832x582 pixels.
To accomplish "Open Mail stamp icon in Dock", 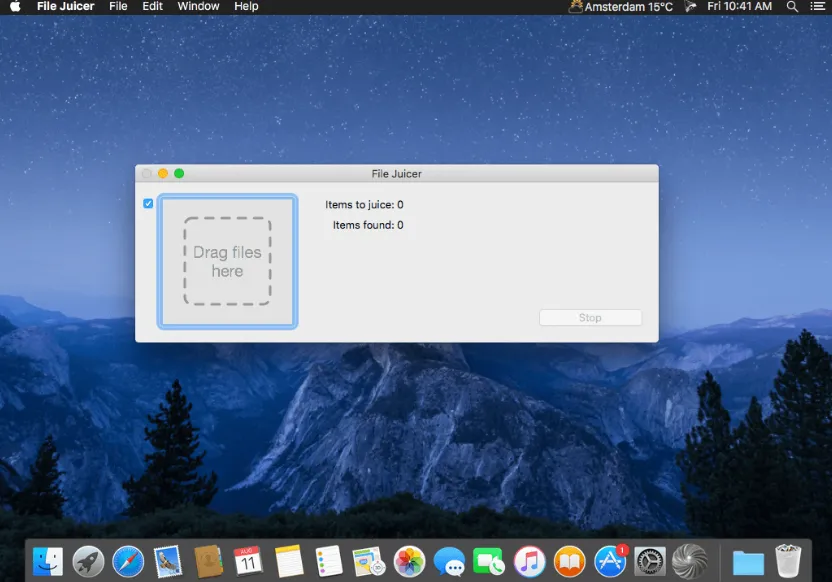I will tap(168, 561).
